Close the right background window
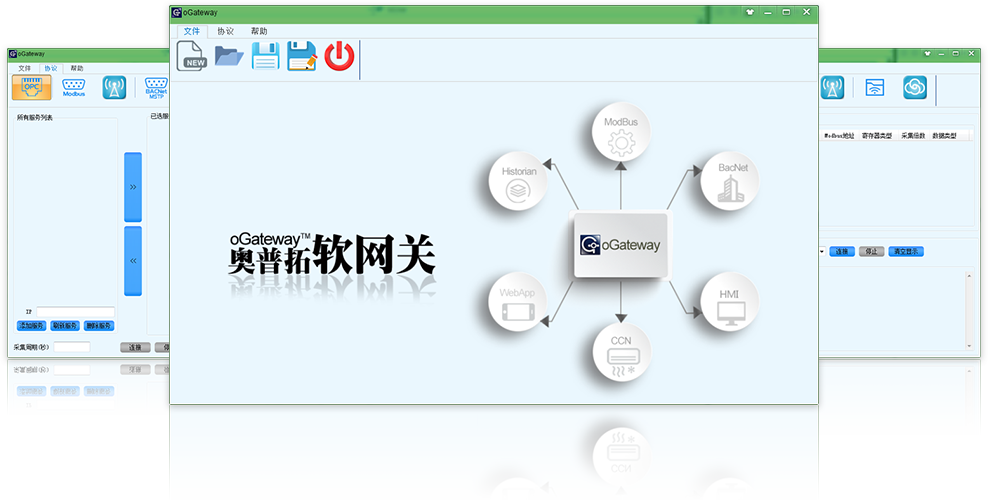The height and width of the screenshot is (500, 988). click(x=971, y=54)
